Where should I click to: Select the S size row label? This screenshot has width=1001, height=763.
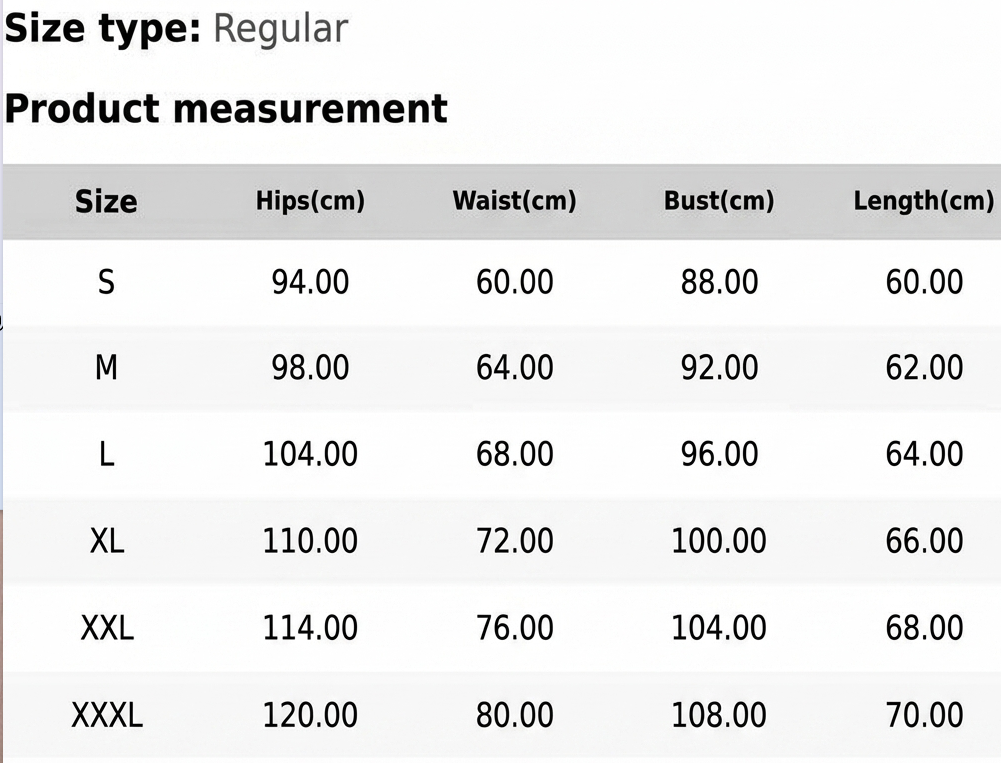[106, 283]
